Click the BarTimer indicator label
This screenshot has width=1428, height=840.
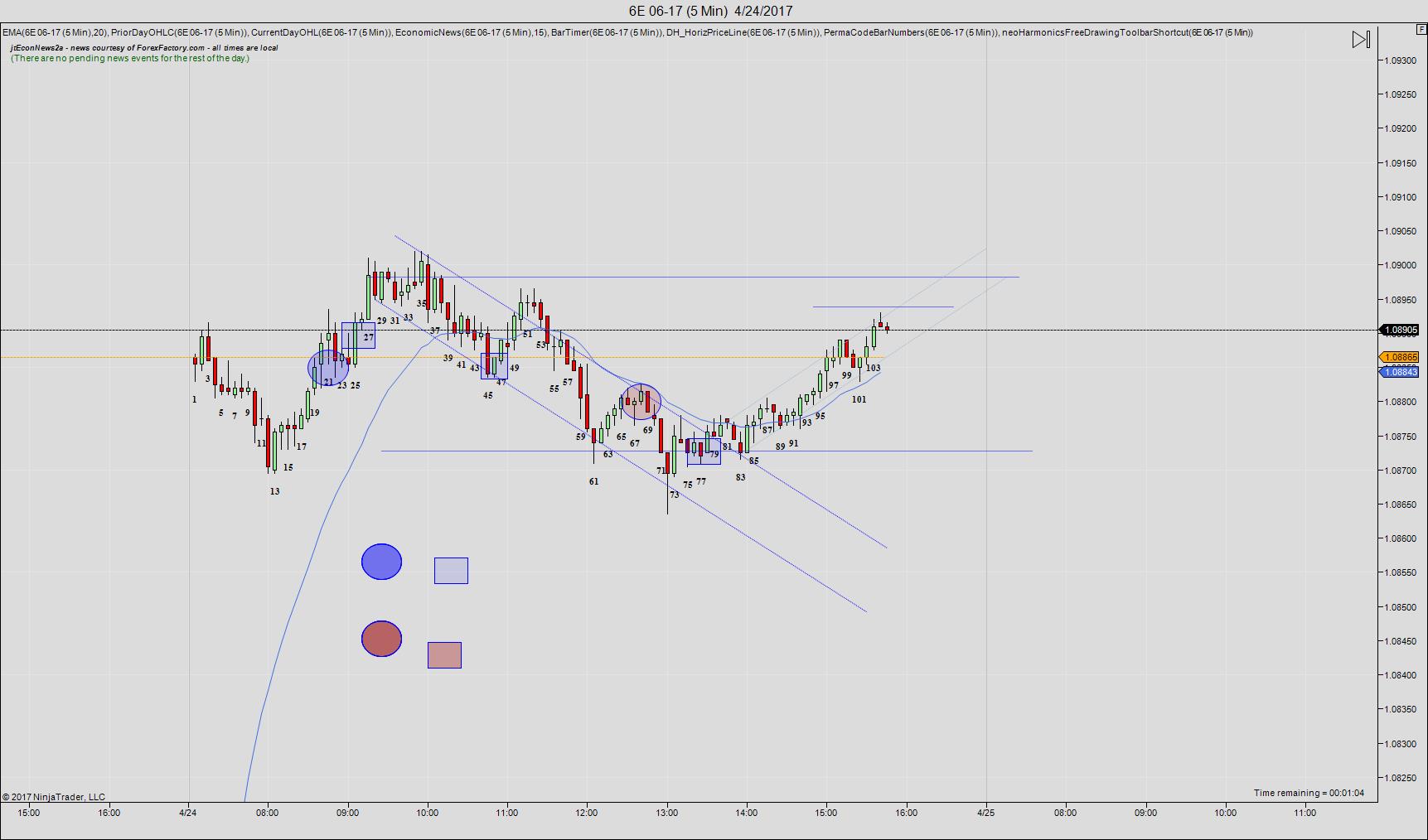[607, 32]
